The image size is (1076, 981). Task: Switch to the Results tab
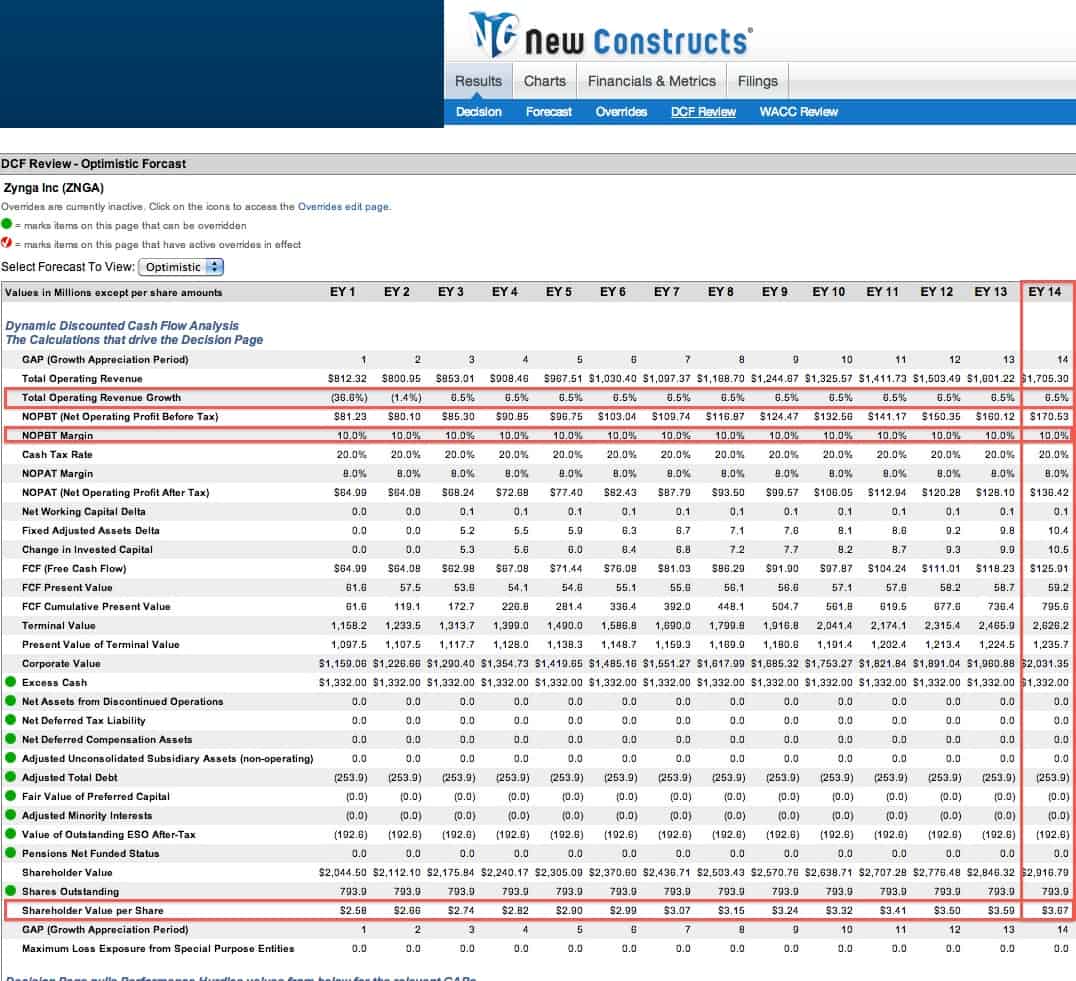pyautogui.click(x=478, y=81)
